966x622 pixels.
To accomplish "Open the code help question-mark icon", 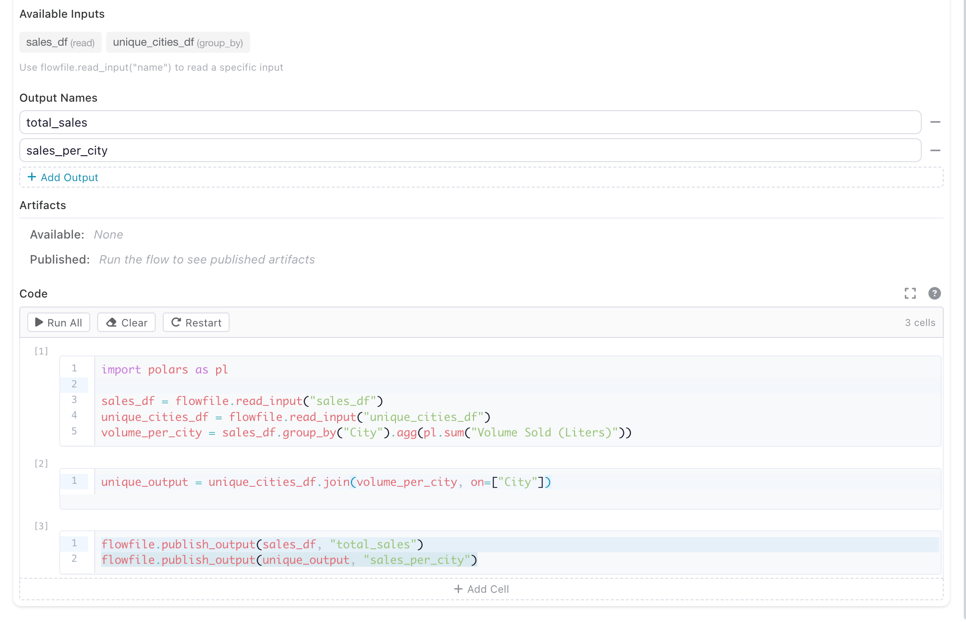I will tap(935, 293).
